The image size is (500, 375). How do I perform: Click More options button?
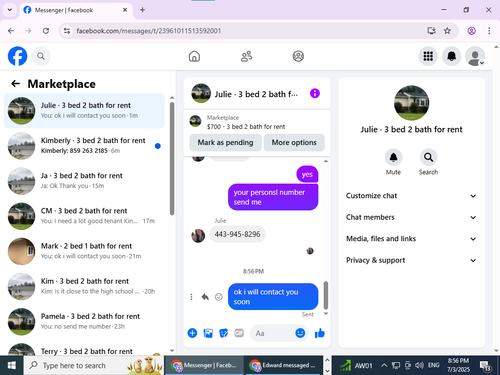[294, 142]
